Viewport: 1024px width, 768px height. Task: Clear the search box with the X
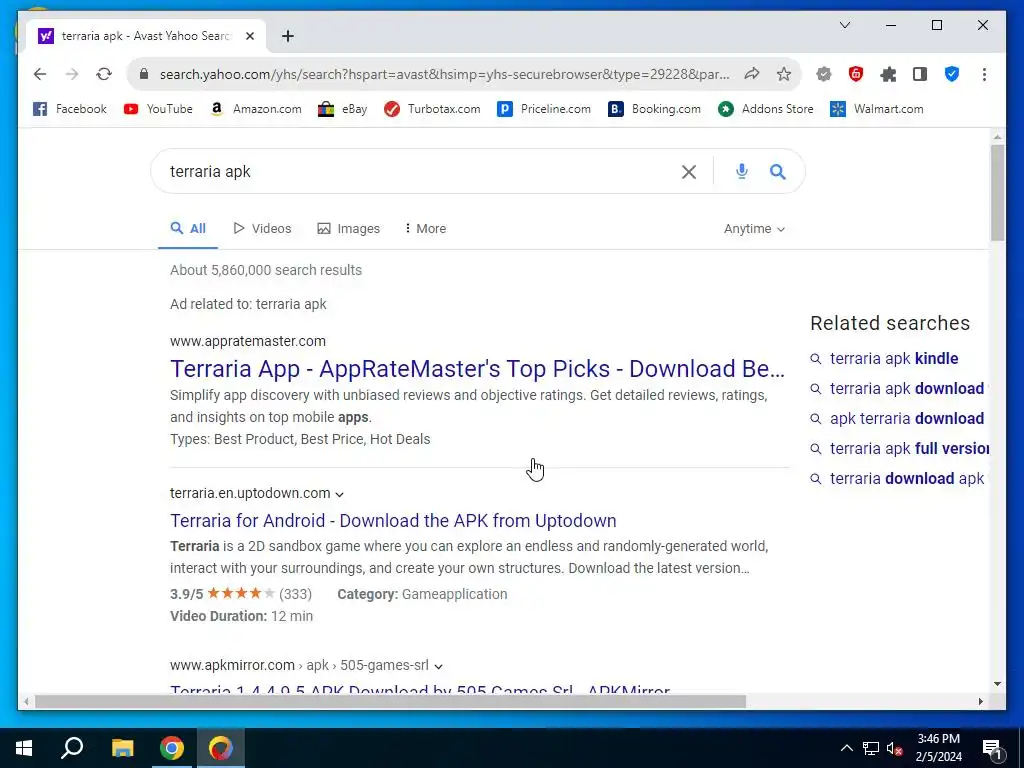coord(688,172)
